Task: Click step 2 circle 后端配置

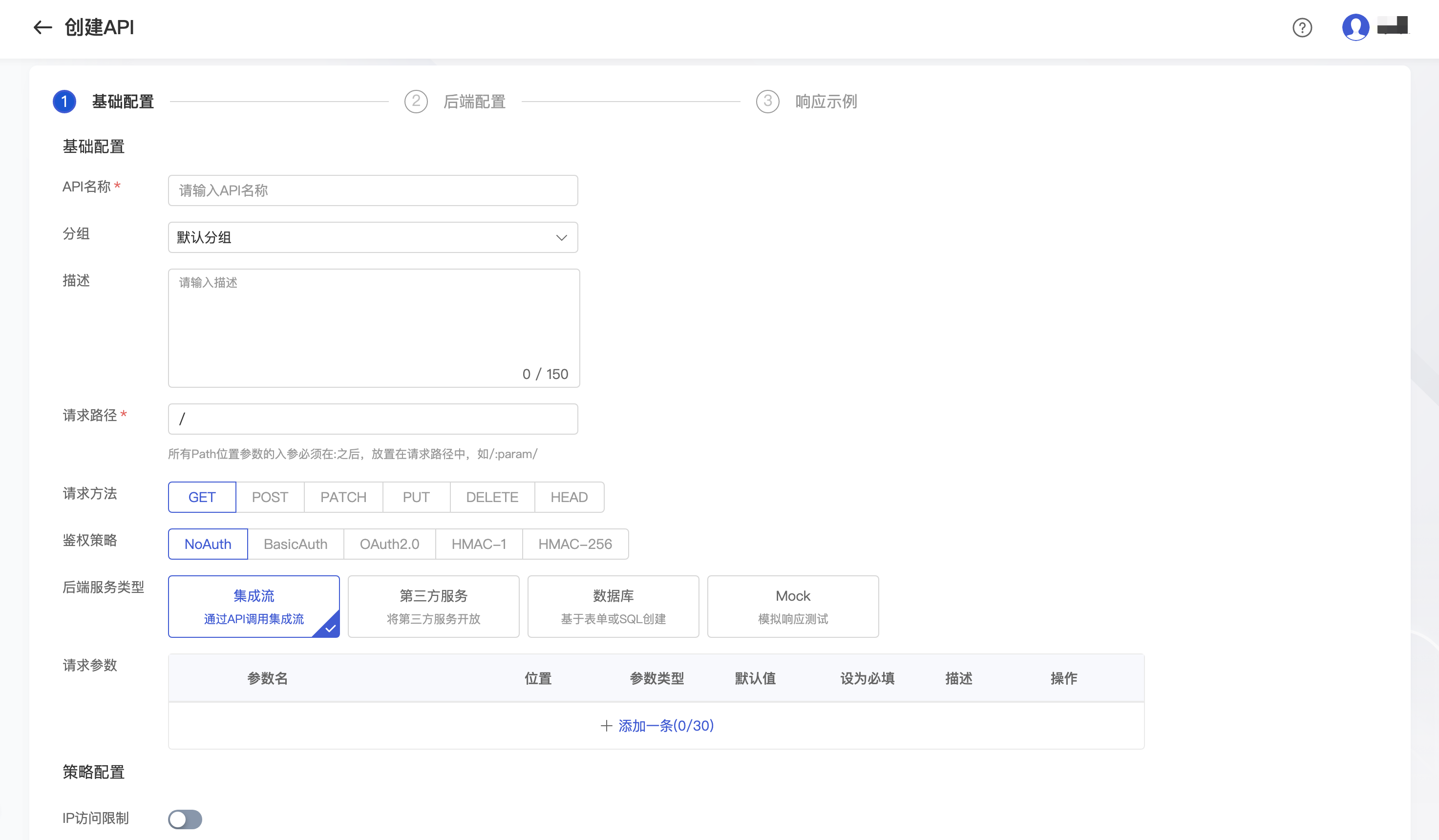Action: 416,102
